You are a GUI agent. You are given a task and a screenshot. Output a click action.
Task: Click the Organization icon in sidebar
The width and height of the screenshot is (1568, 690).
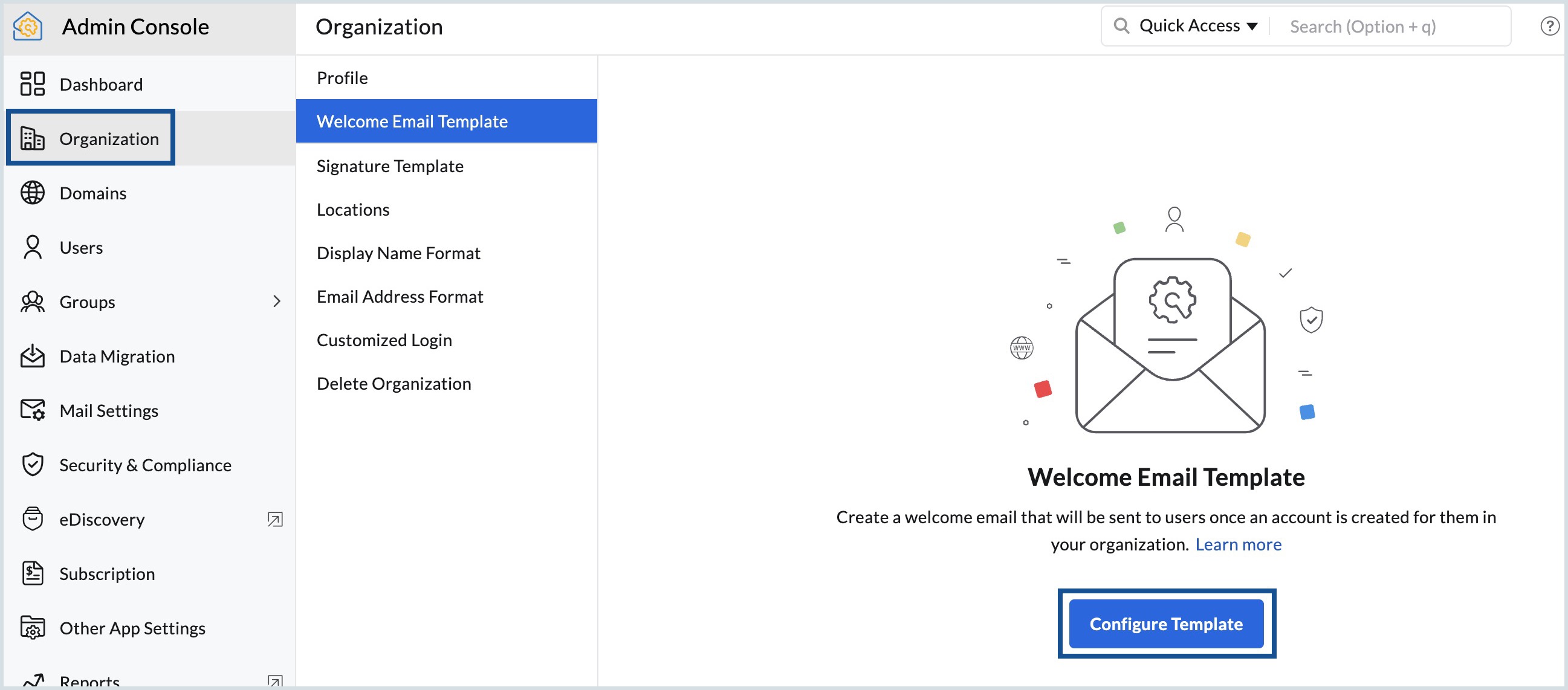(34, 138)
